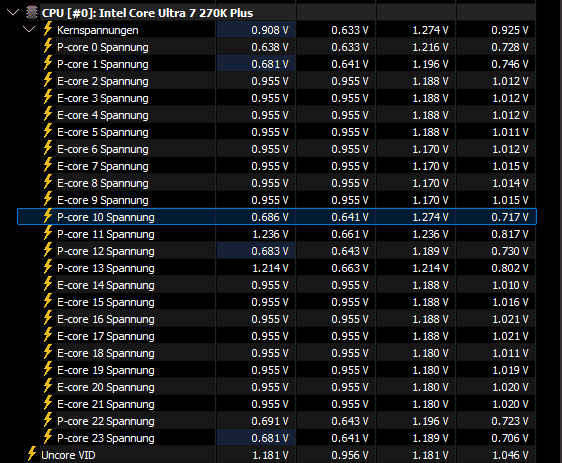Click P-core 22 current value 0.691 V
Image resolution: width=562 pixels, height=463 pixels.
click(x=270, y=421)
